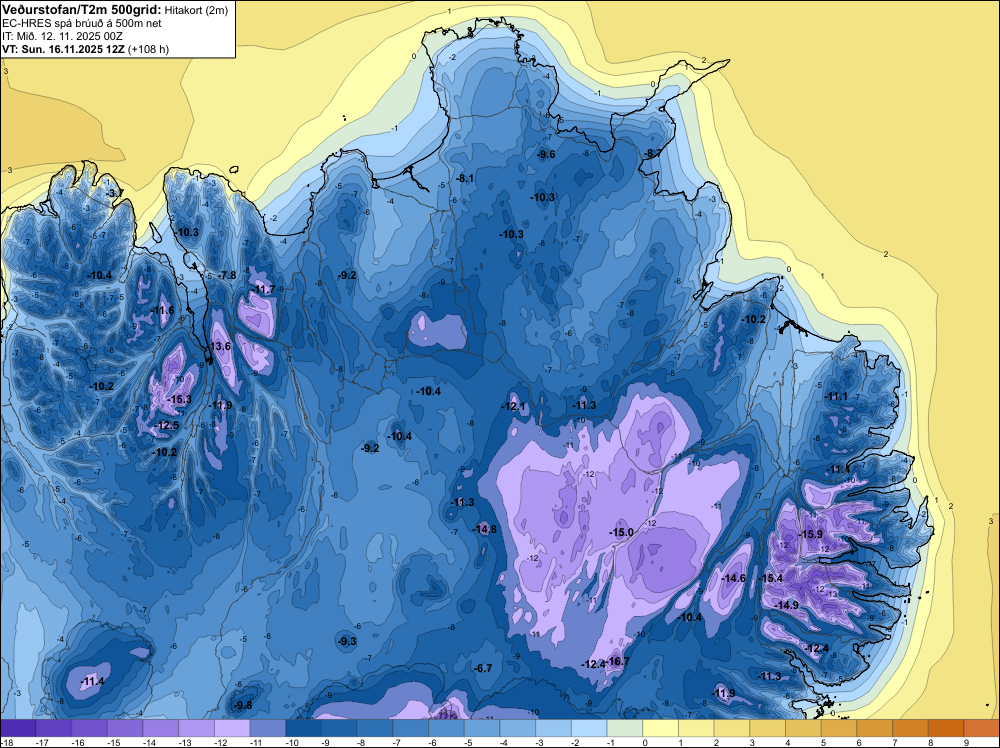Click legend swatch between -10 and -9

(304, 728)
